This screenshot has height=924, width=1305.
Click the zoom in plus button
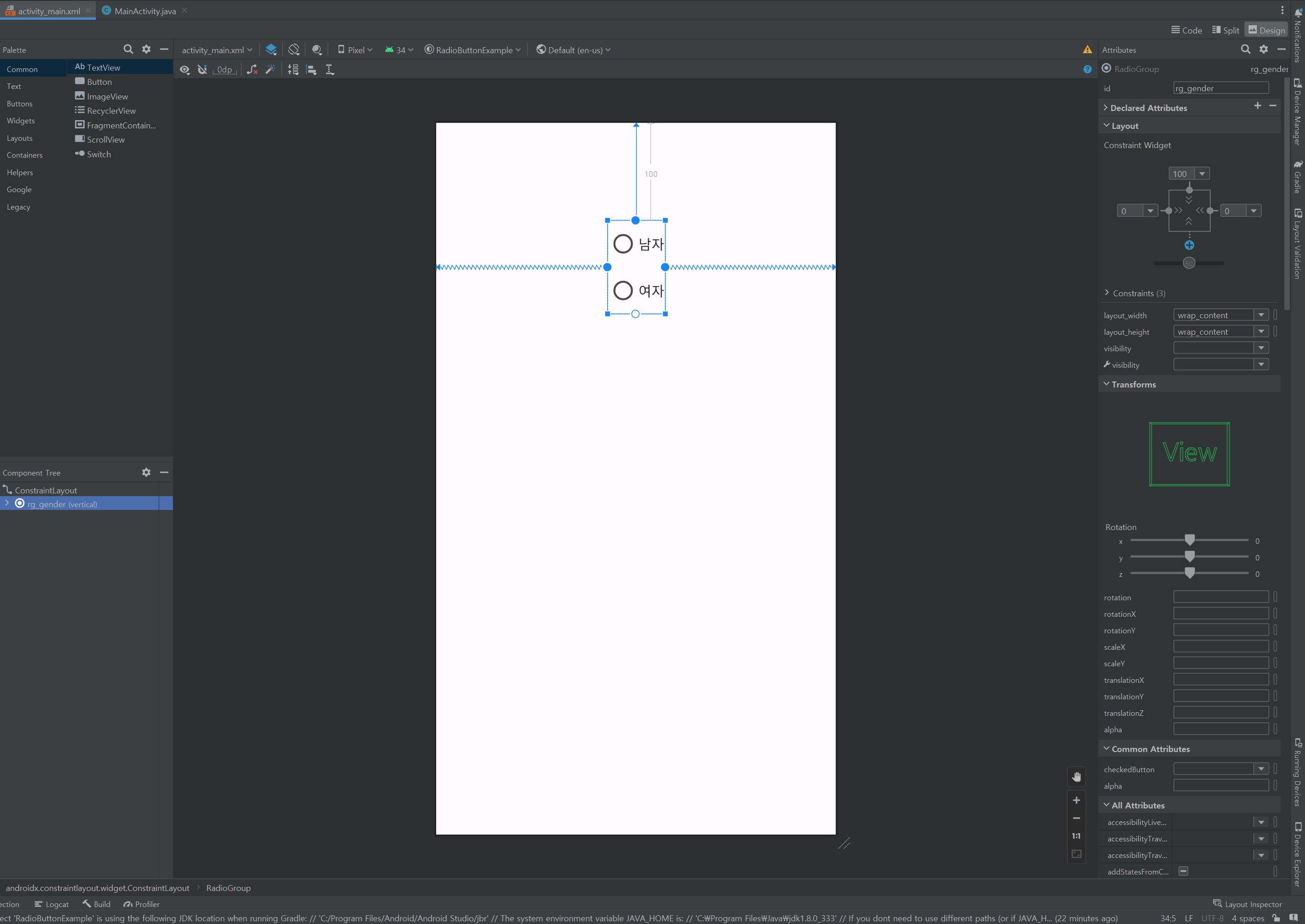[1076, 801]
